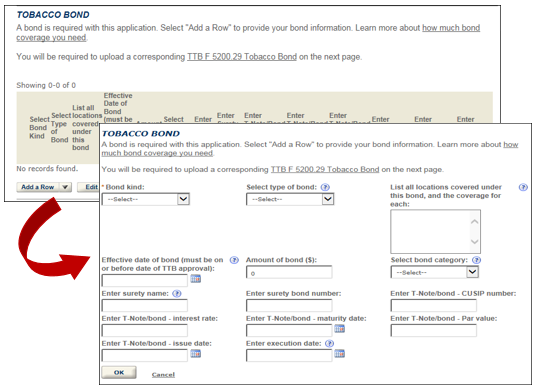The image size is (538, 390).
Task: Open help for Select type of bond
Action: click(x=325, y=187)
